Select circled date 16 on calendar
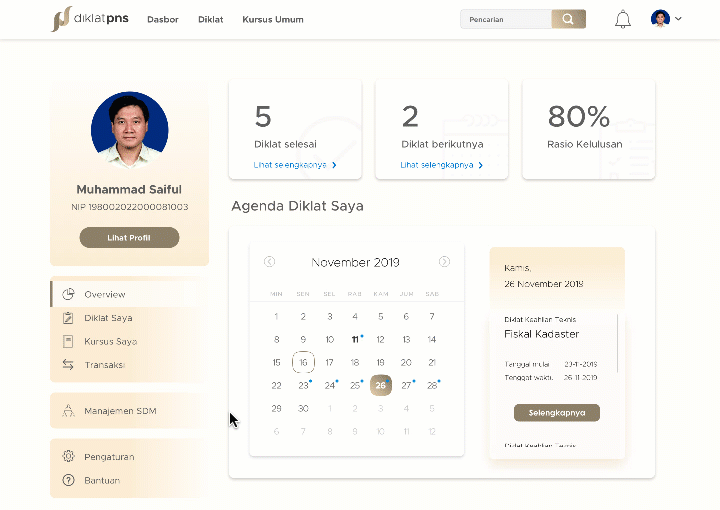Screen dimensions: 720x510 303,362
